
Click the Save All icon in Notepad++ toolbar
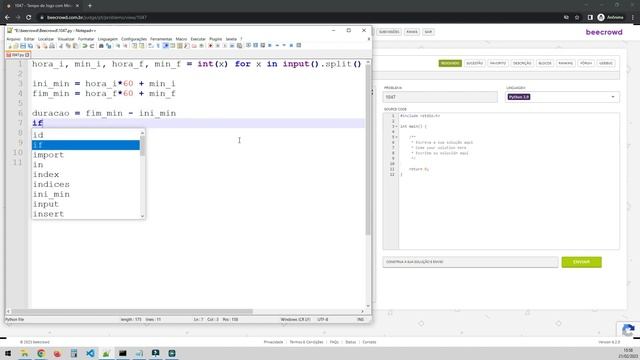[30, 45]
